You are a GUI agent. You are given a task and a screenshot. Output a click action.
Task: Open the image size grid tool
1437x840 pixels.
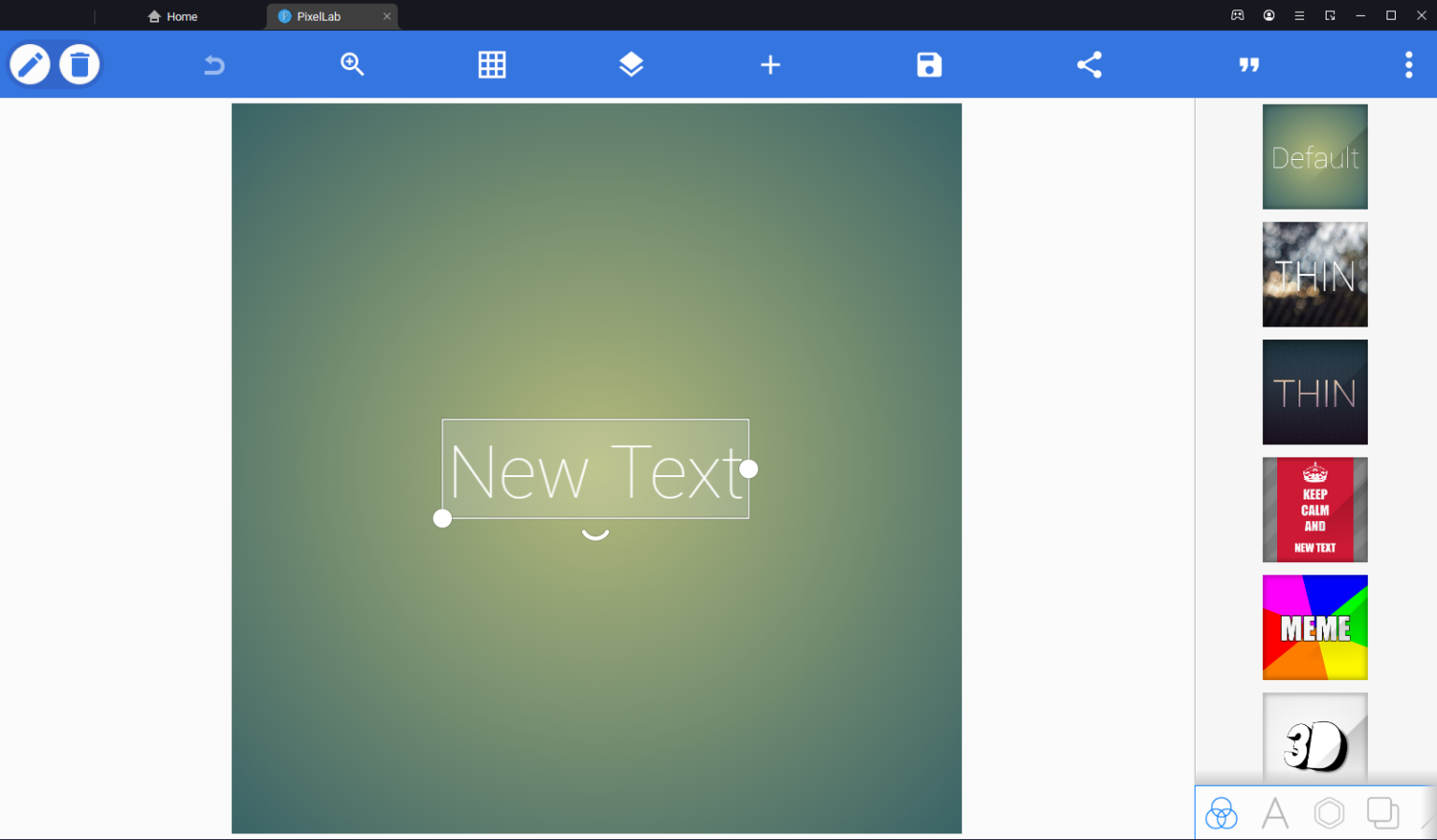point(492,65)
